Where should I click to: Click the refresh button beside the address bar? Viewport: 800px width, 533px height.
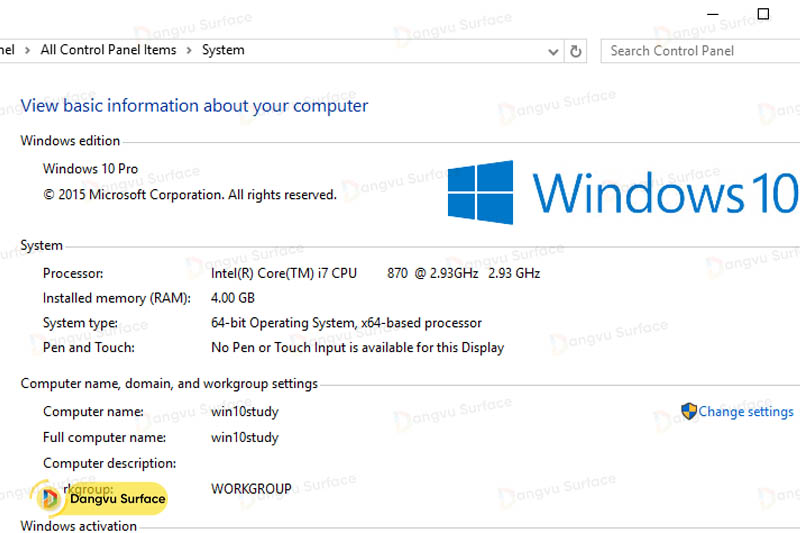pos(576,50)
